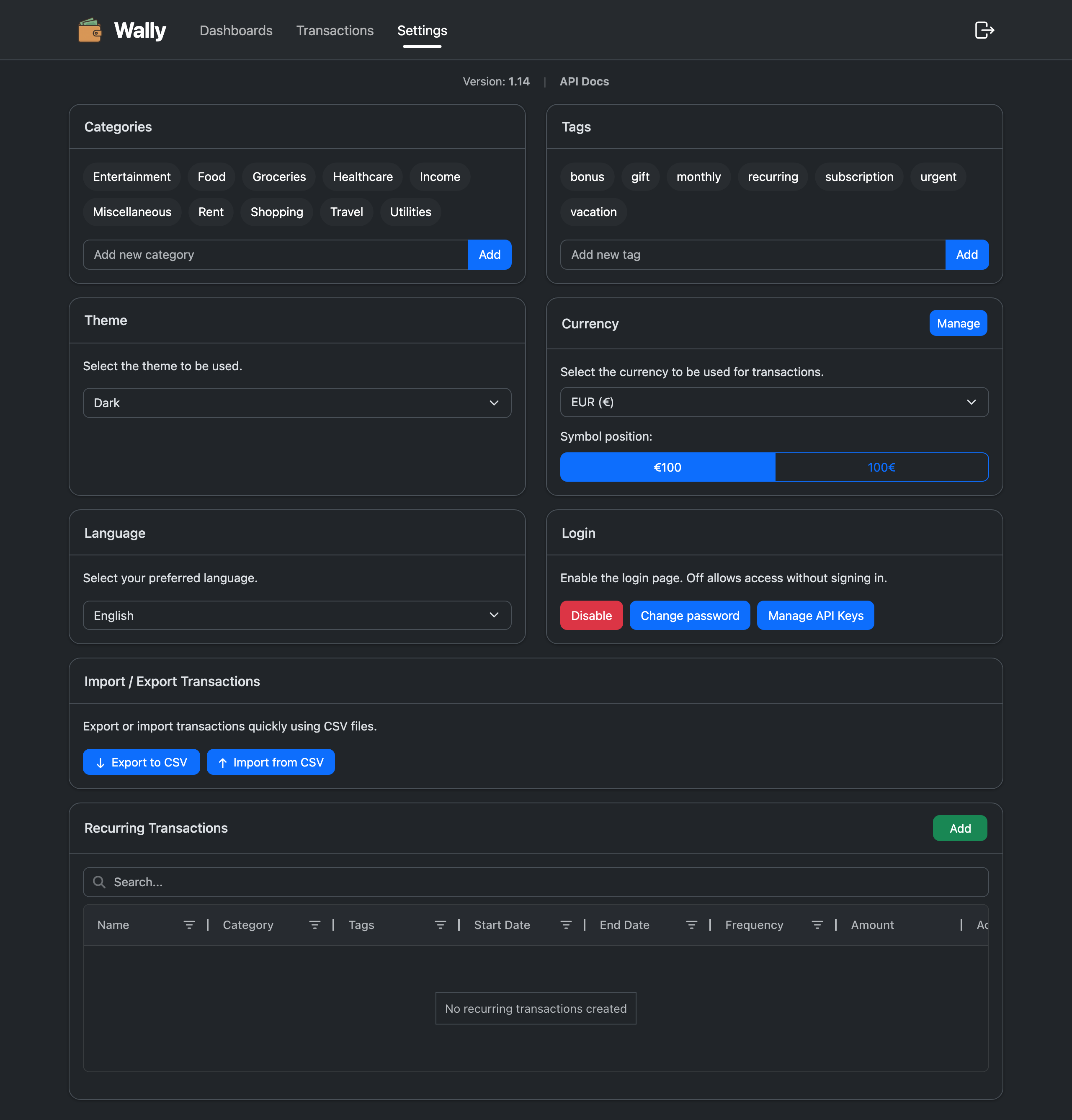Select the subscription tag chip
Viewport: 1072px width, 1120px height.
(859, 177)
